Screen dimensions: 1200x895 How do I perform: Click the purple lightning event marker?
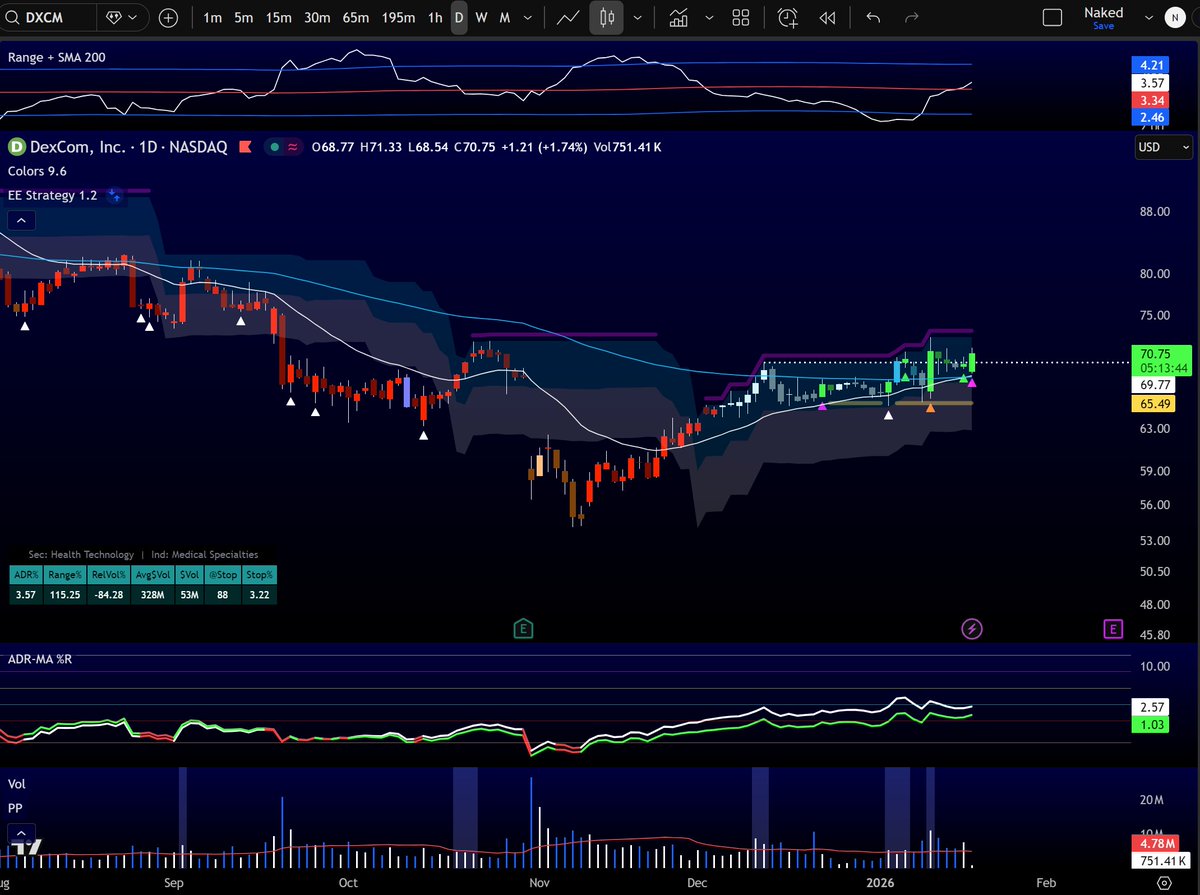click(x=971, y=628)
